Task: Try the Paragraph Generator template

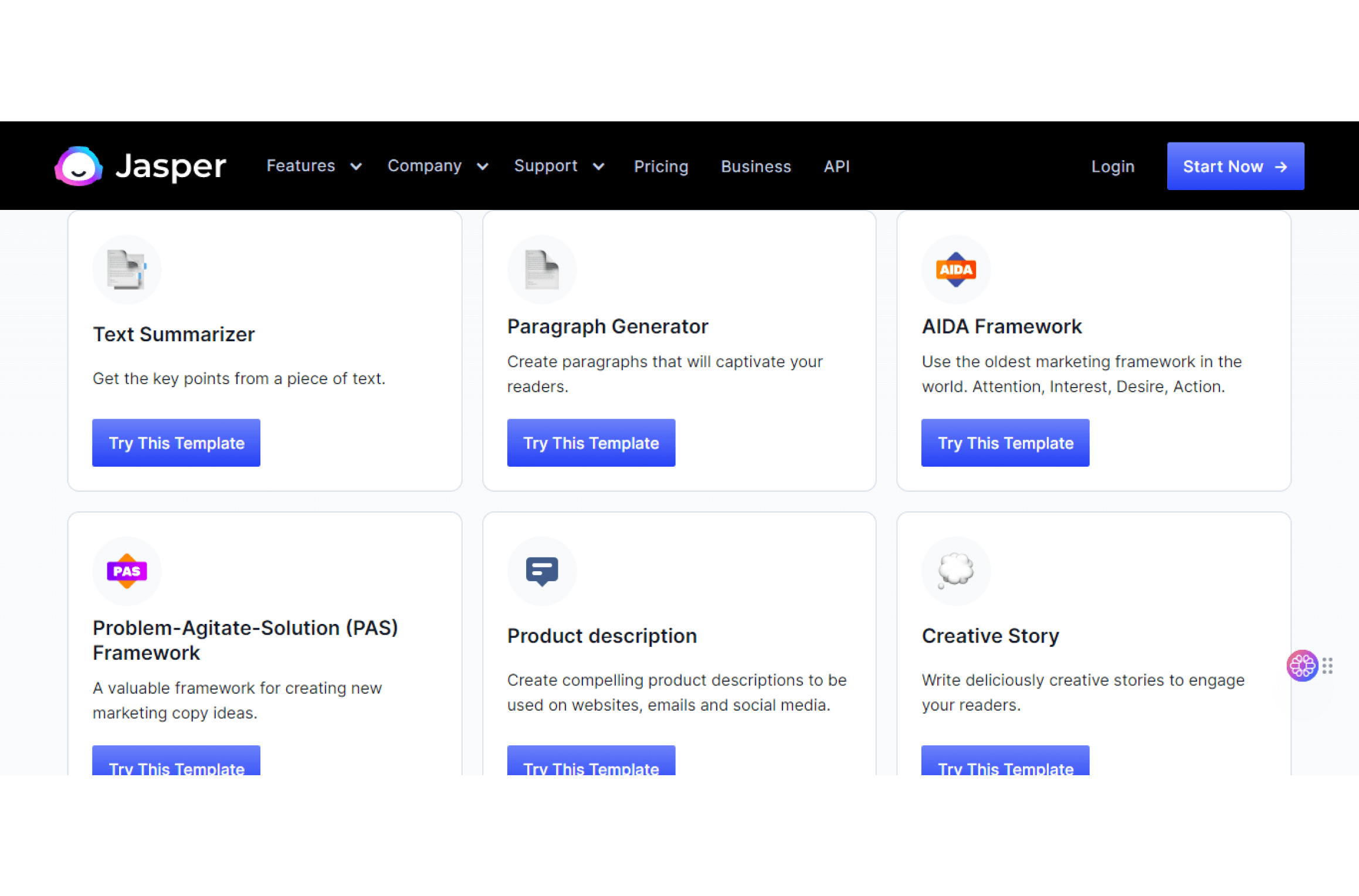Action: pos(591,443)
